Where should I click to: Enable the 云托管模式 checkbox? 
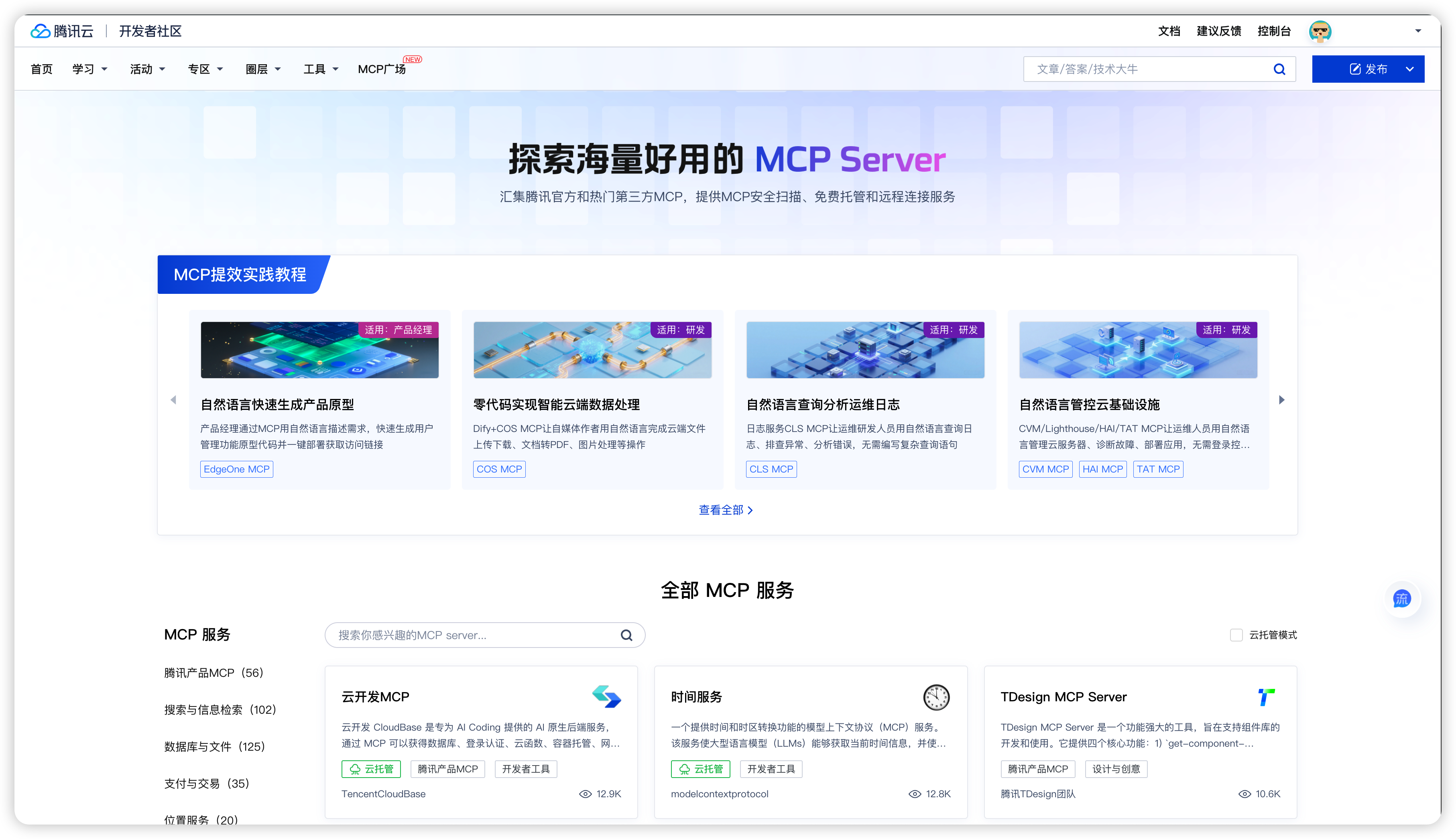tap(1236, 635)
